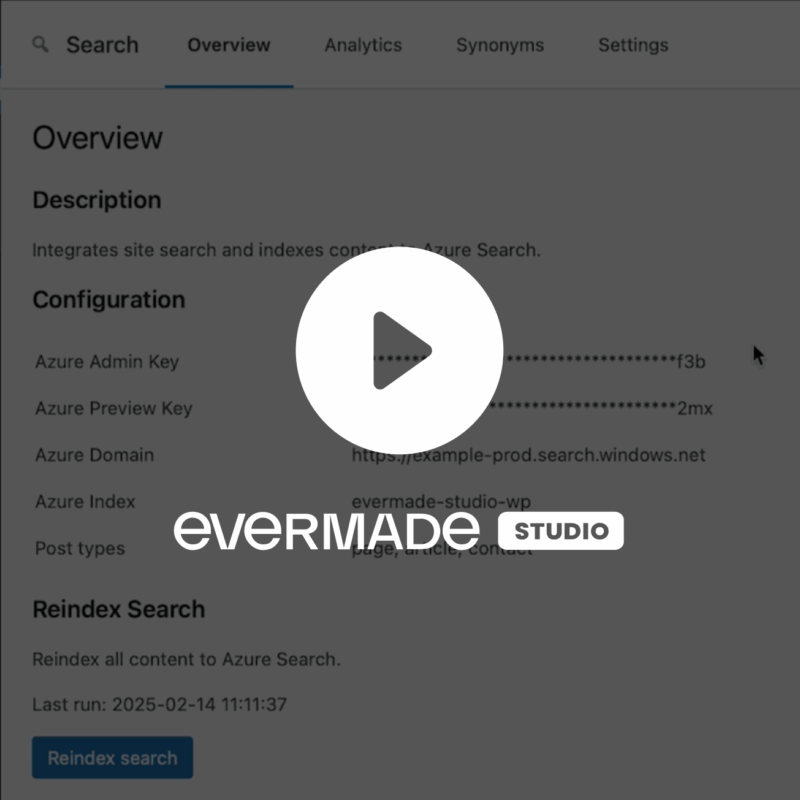Click the Configuration section heading
800x800 pixels.
[109, 300]
